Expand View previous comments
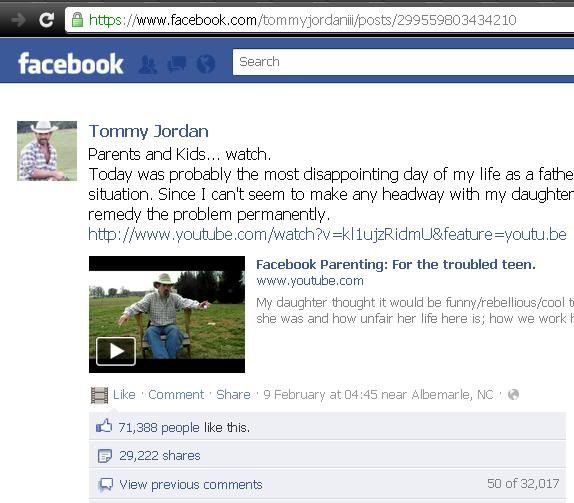This screenshot has width=574, height=503. click(191, 484)
